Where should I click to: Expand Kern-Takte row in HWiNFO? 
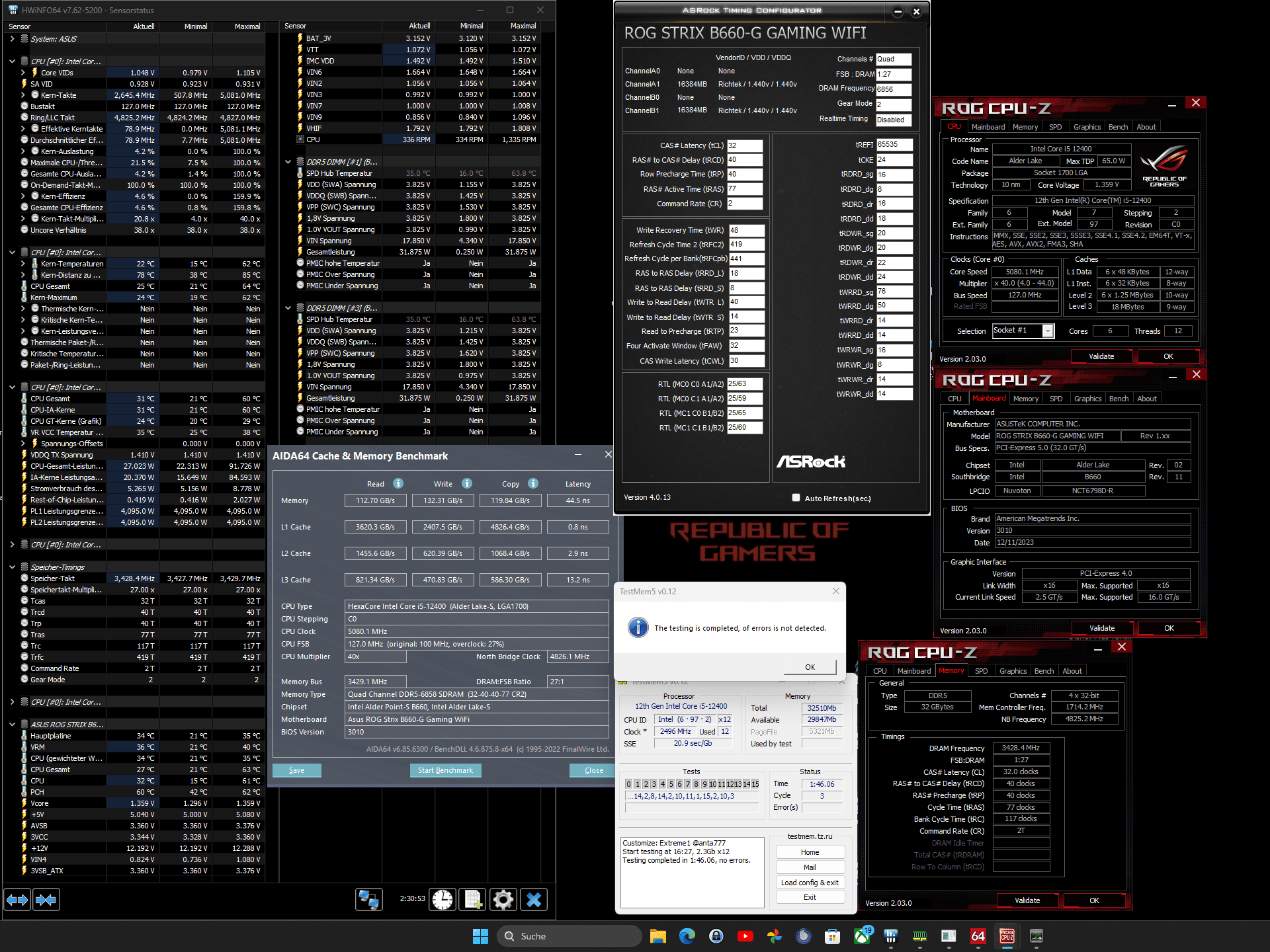click(x=23, y=95)
